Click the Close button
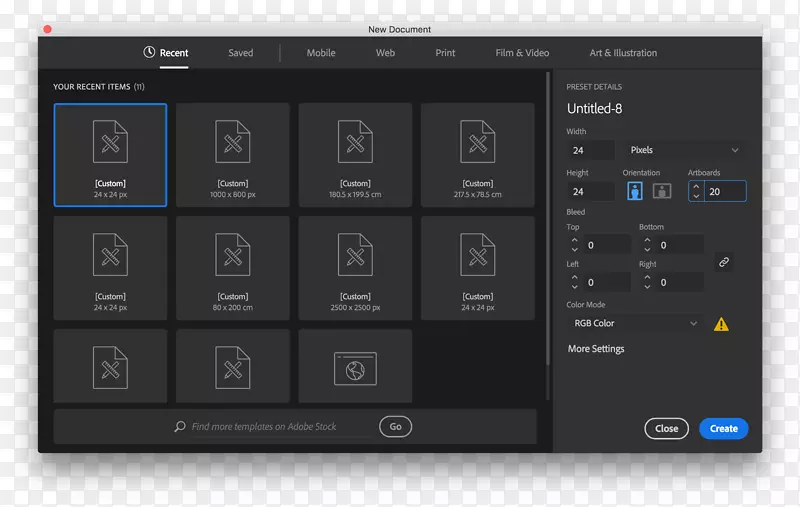The image size is (800, 507). pyautogui.click(x=666, y=428)
